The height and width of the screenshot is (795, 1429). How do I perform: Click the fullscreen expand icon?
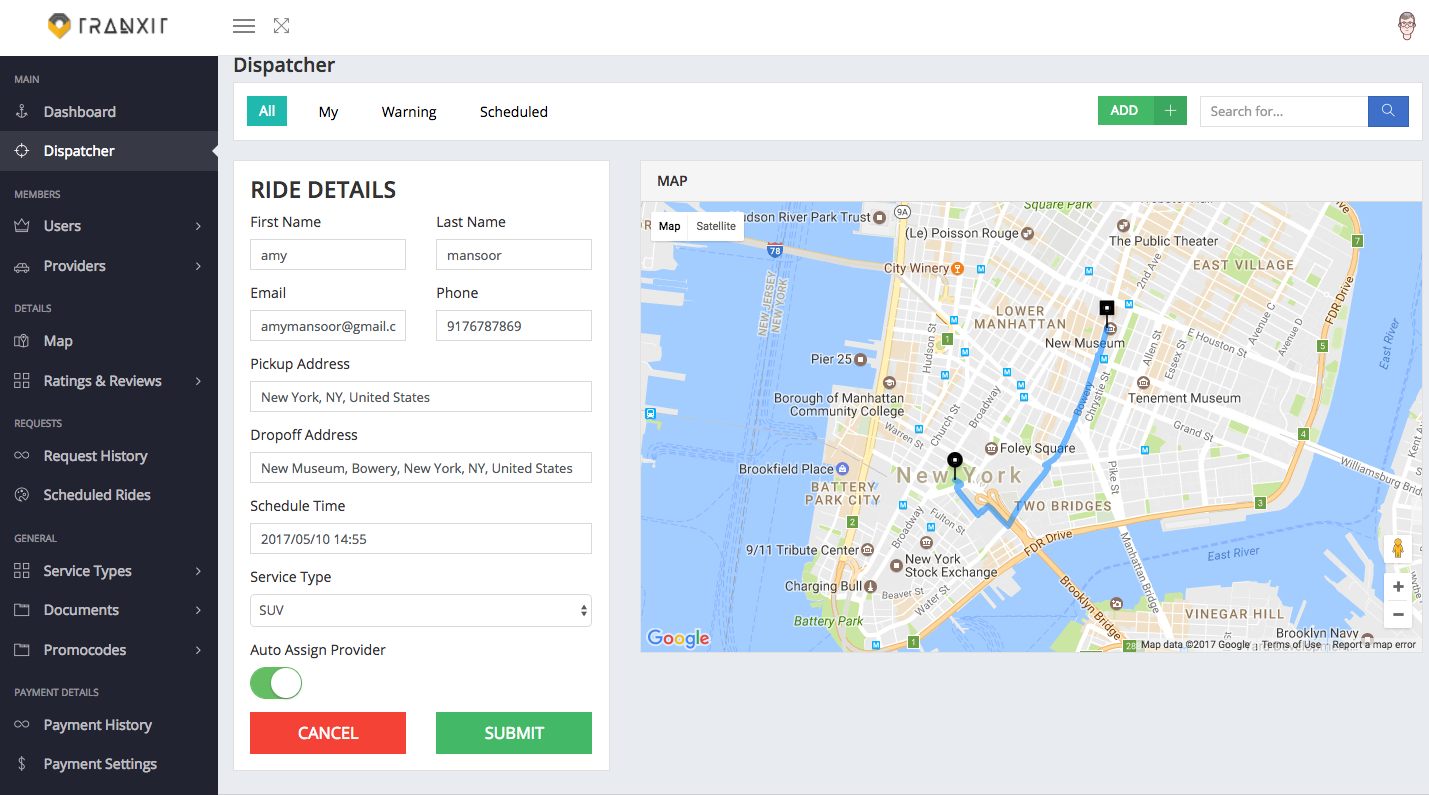pyautogui.click(x=282, y=26)
